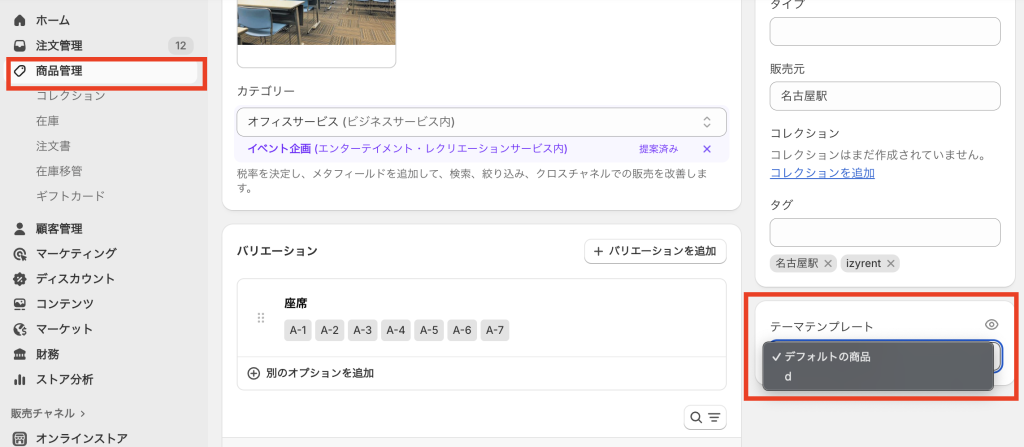This screenshot has width=1024, height=447.
Task: Toggle the theme template preview eye icon
Action: pyautogui.click(x=991, y=325)
